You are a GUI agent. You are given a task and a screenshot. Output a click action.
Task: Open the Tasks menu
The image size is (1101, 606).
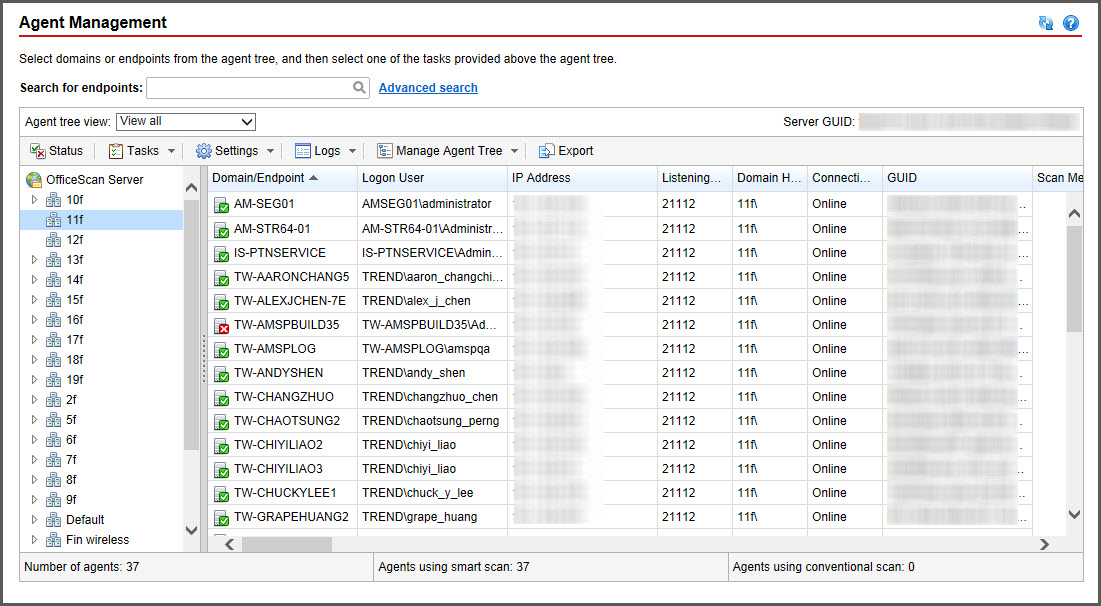(x=142, y=151)
